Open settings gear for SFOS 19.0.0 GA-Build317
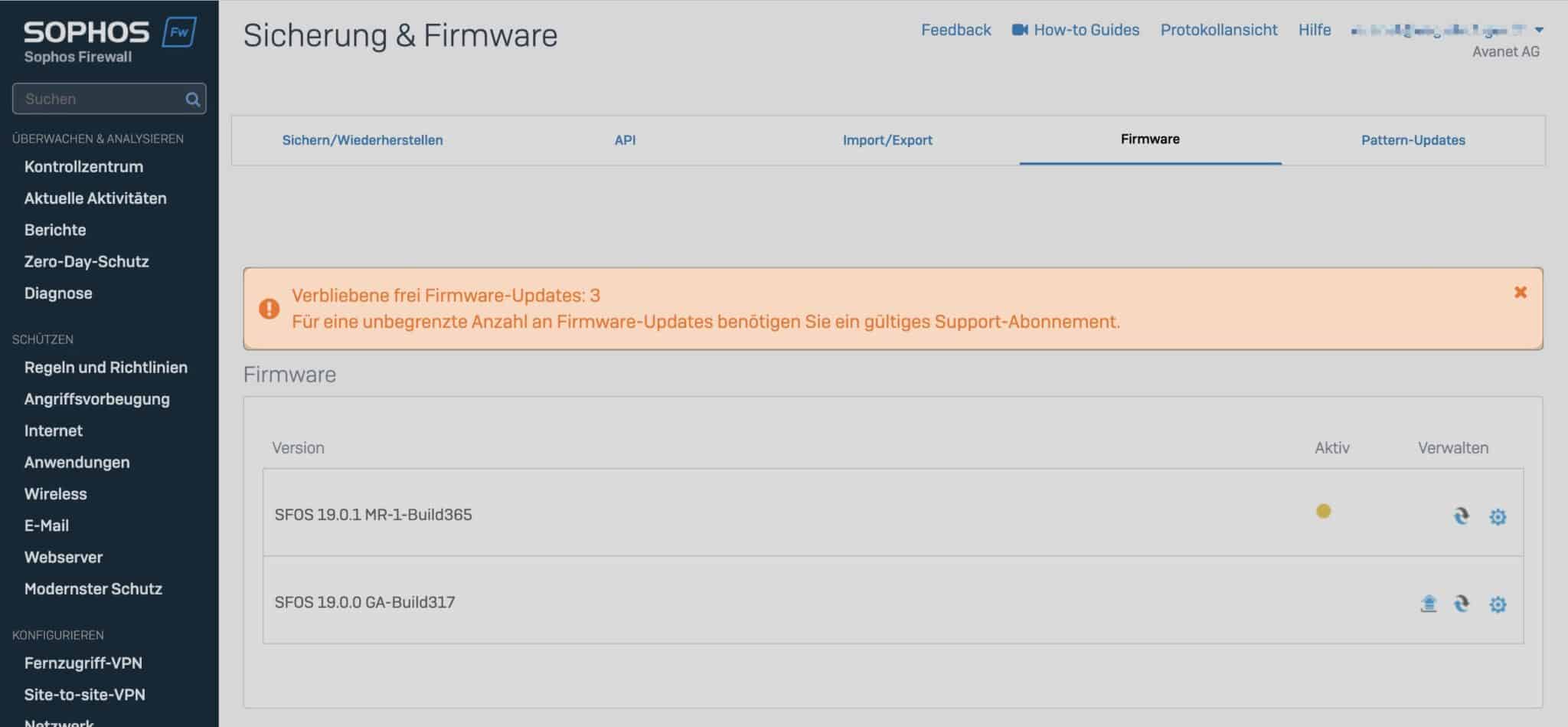This screenshot has width=1568, height=727. pyautogui.click(x=1498, y=604)
